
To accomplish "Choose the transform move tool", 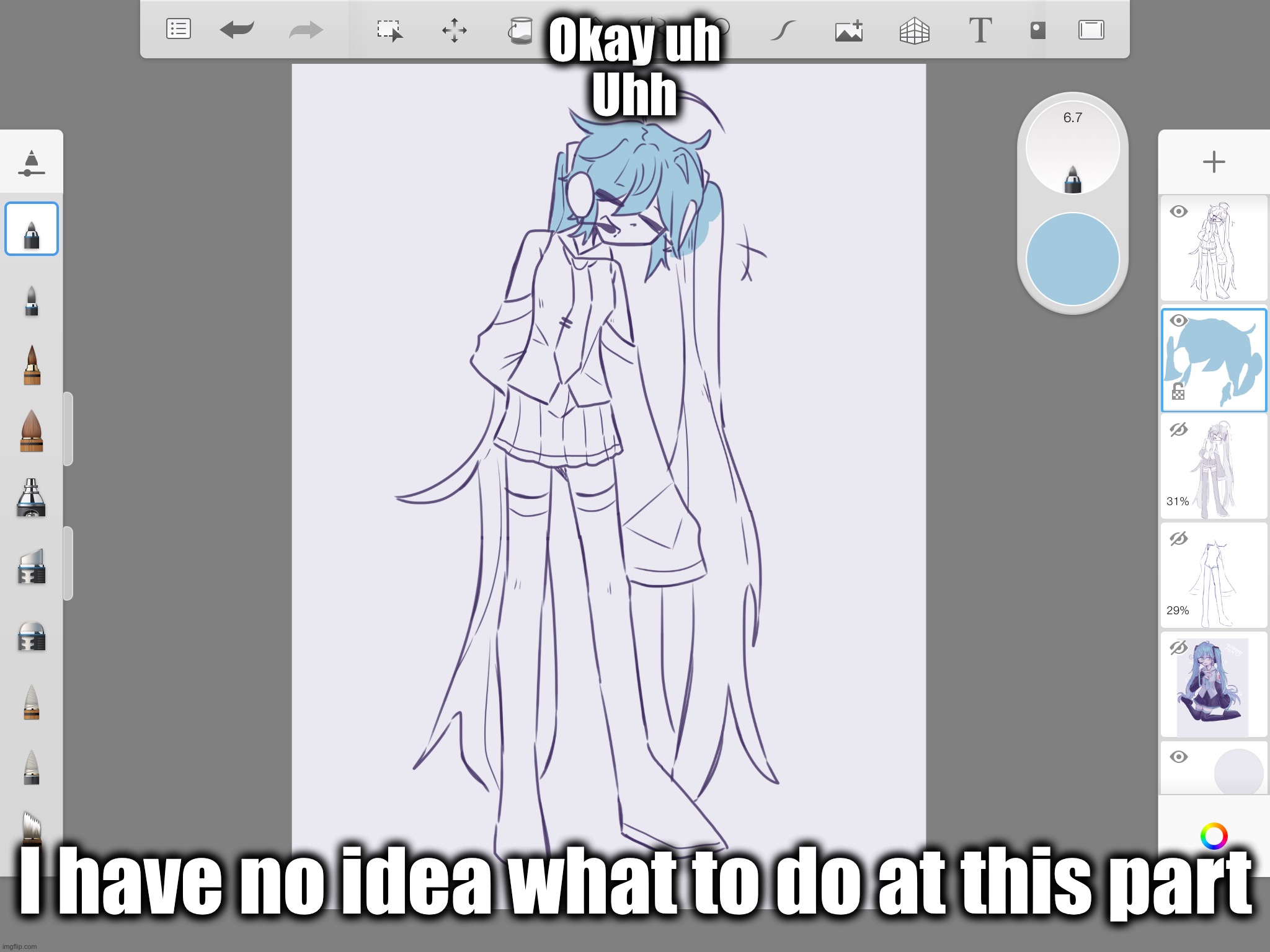I will pos(454,30).
